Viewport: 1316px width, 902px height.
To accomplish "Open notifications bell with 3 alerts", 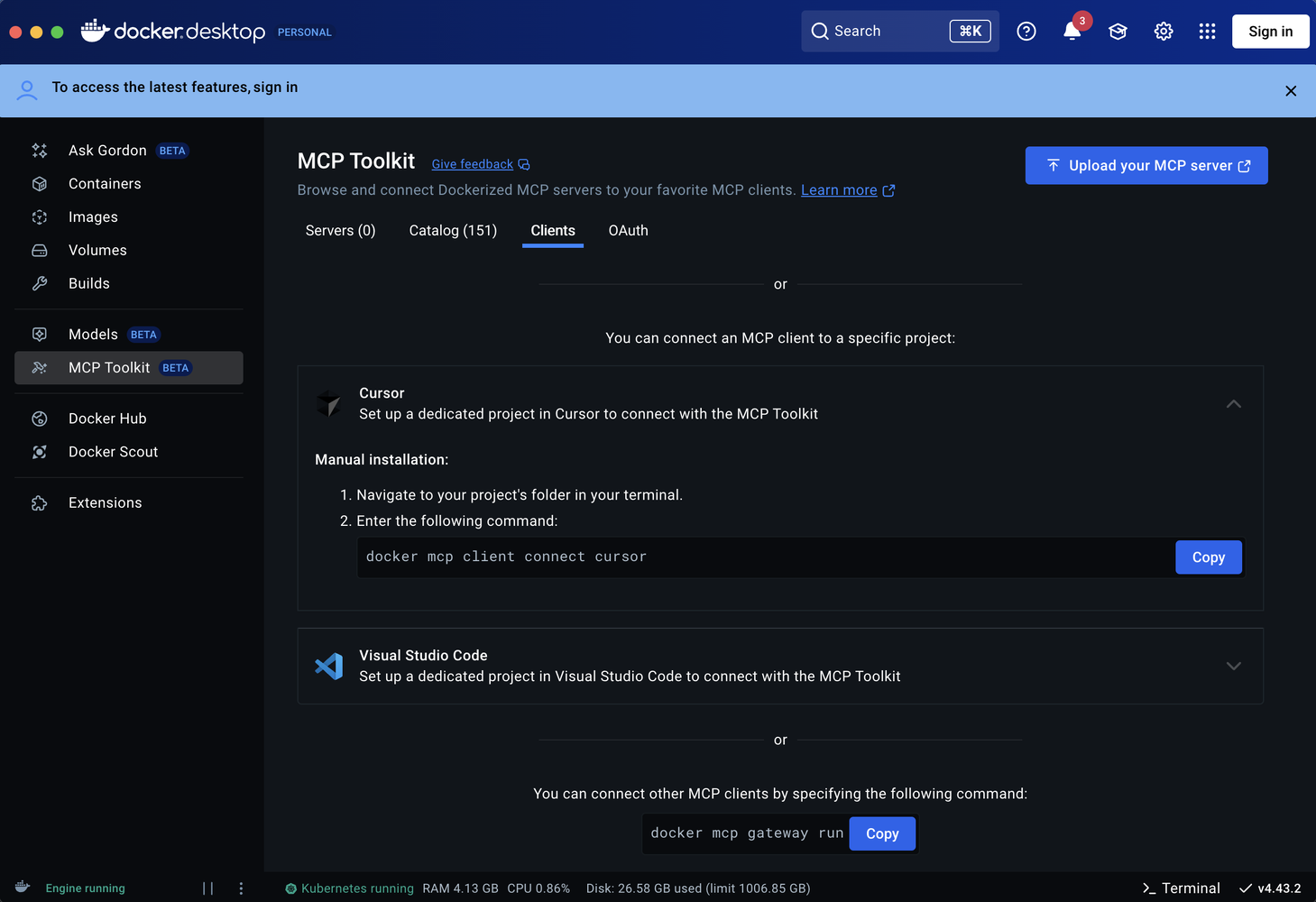I will point(1072,32).
